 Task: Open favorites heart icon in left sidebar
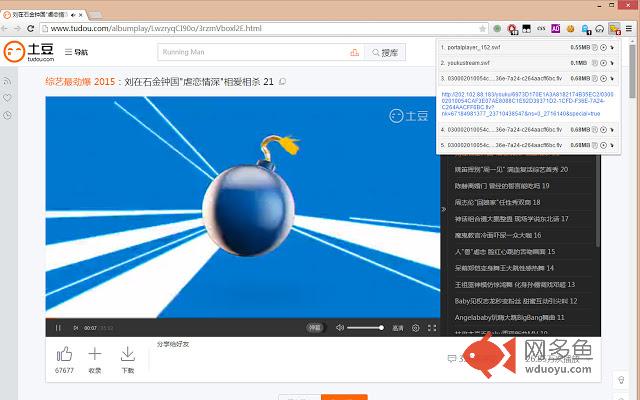coord(7,98)
